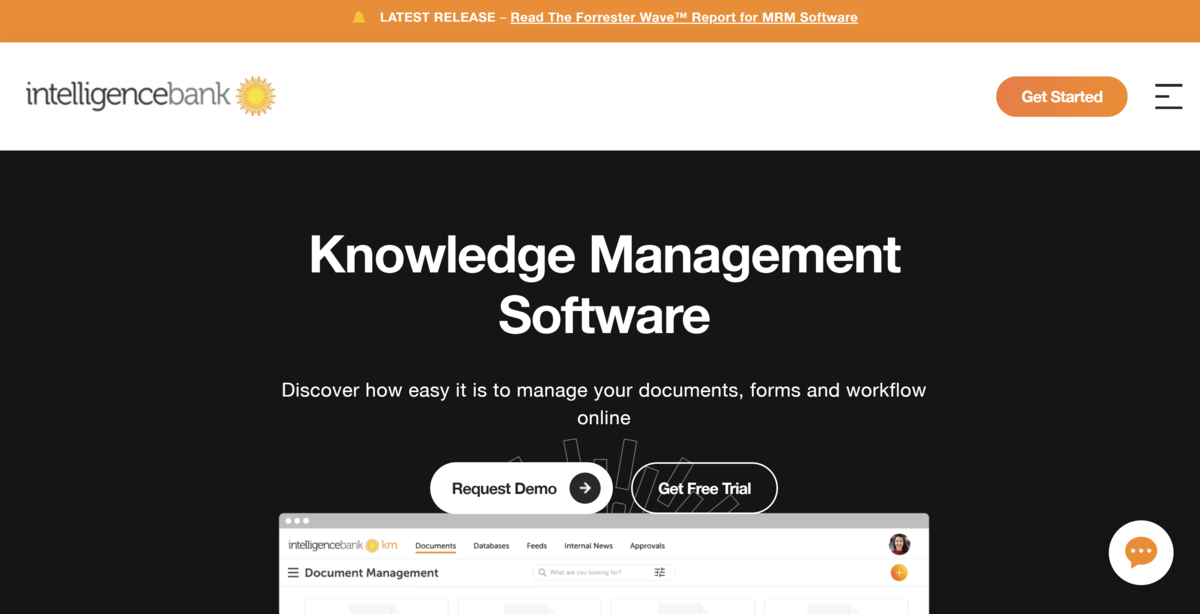Click the orange plus icon in preview
Viewport: 1200px width, 614px height.
pyautogui.click(x=899, y=573)
